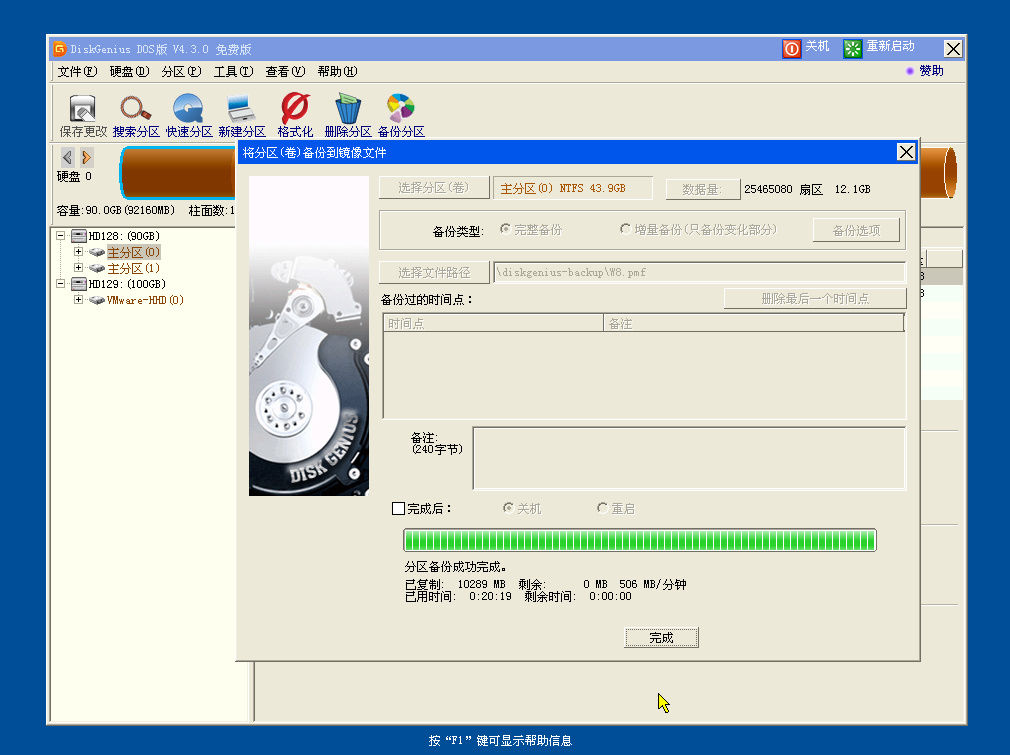Select the HD128:(90GB) disk label
This screenshot has width=1010, height=755.
coord(124,236)
